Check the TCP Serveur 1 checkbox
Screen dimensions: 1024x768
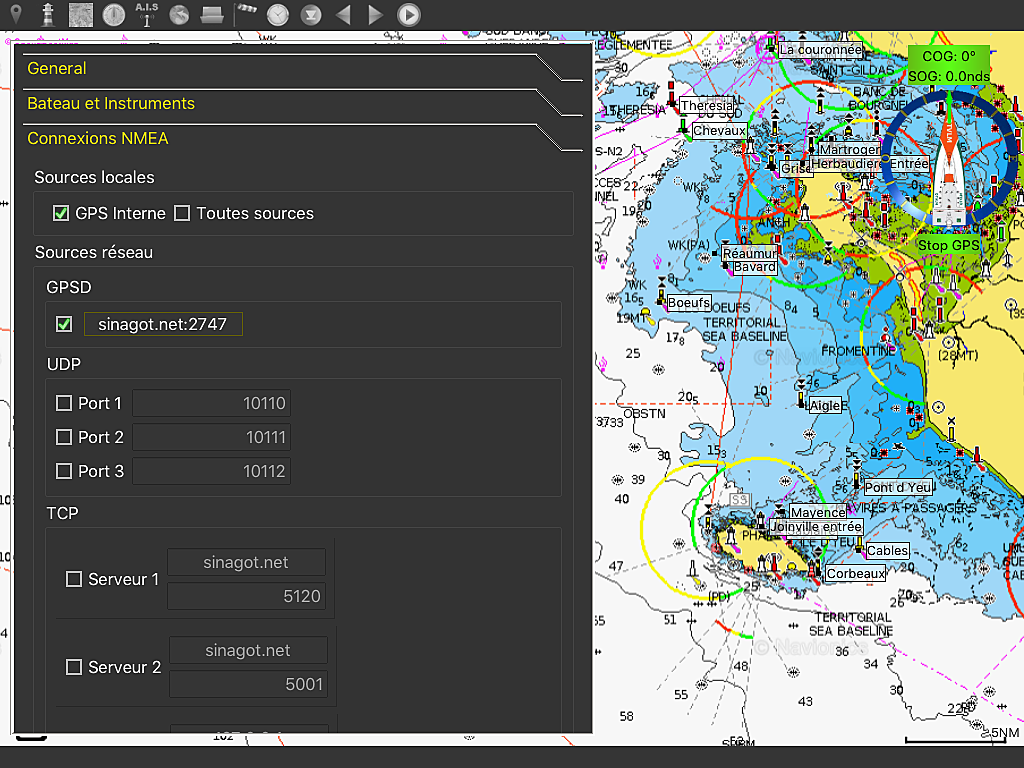(74, 579)
